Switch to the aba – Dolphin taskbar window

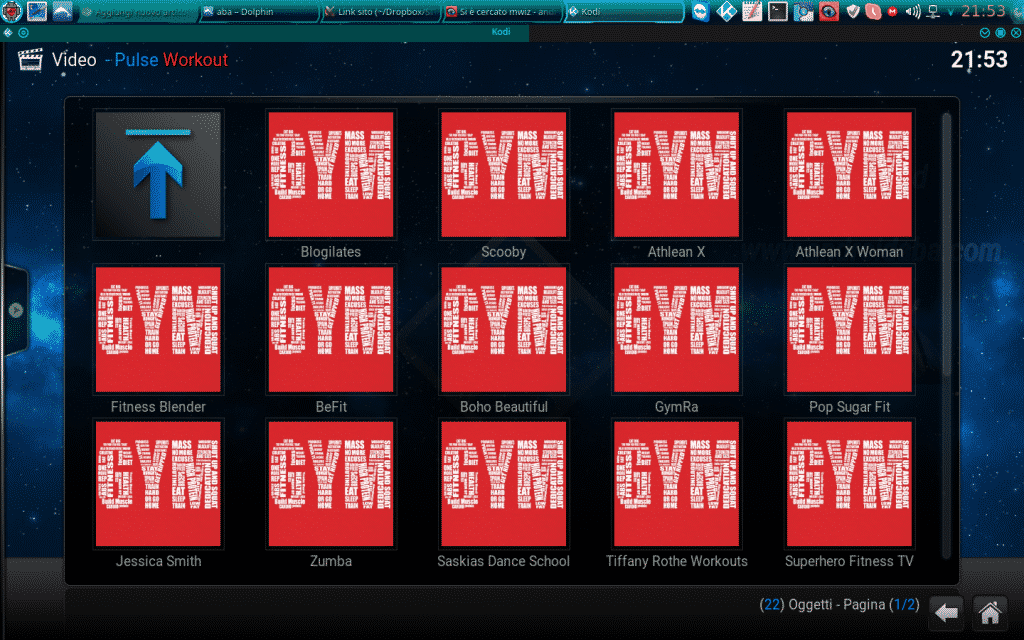tap(259, 12)
